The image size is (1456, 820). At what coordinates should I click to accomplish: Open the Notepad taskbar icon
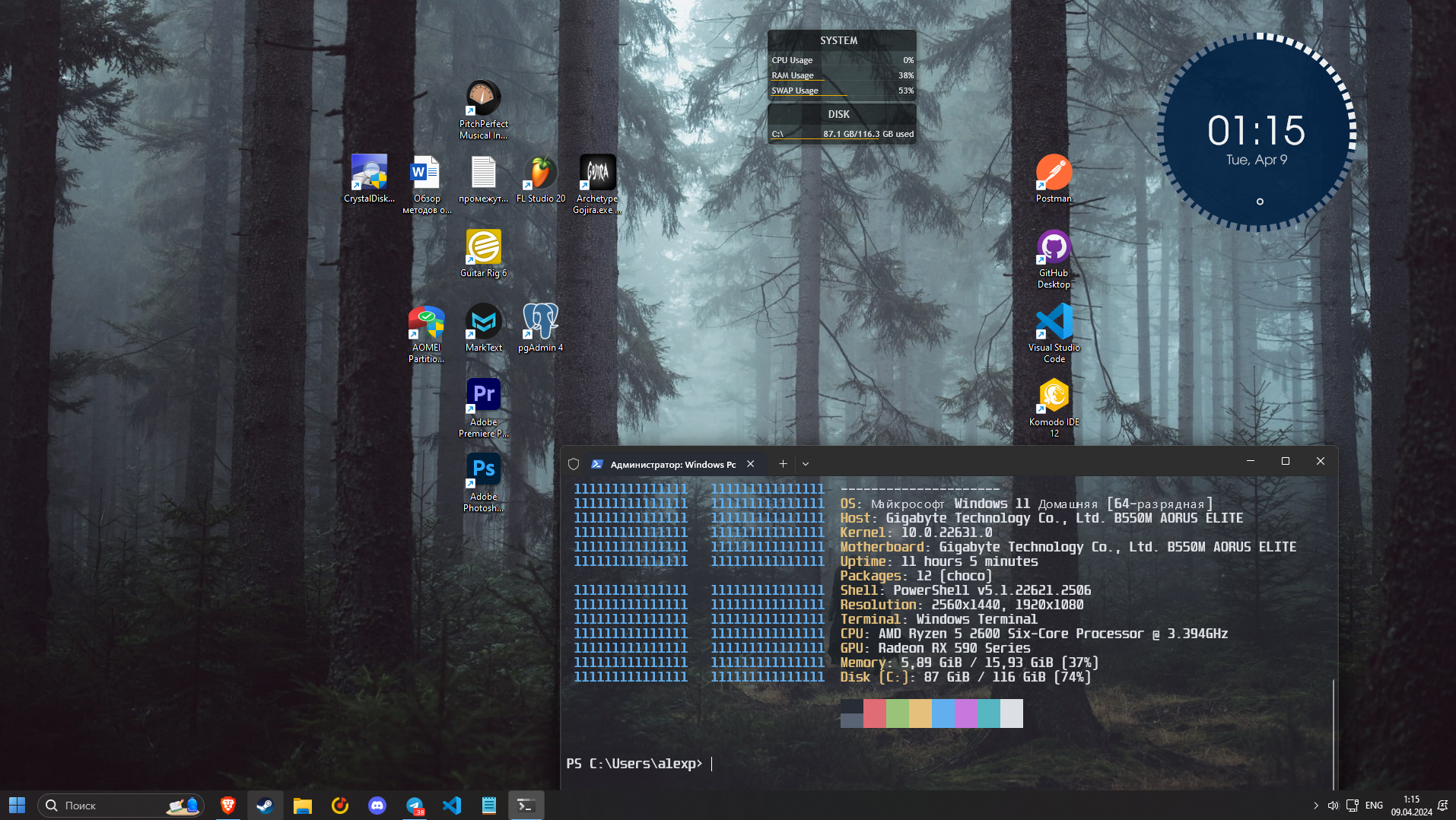(x=489, y=805)
